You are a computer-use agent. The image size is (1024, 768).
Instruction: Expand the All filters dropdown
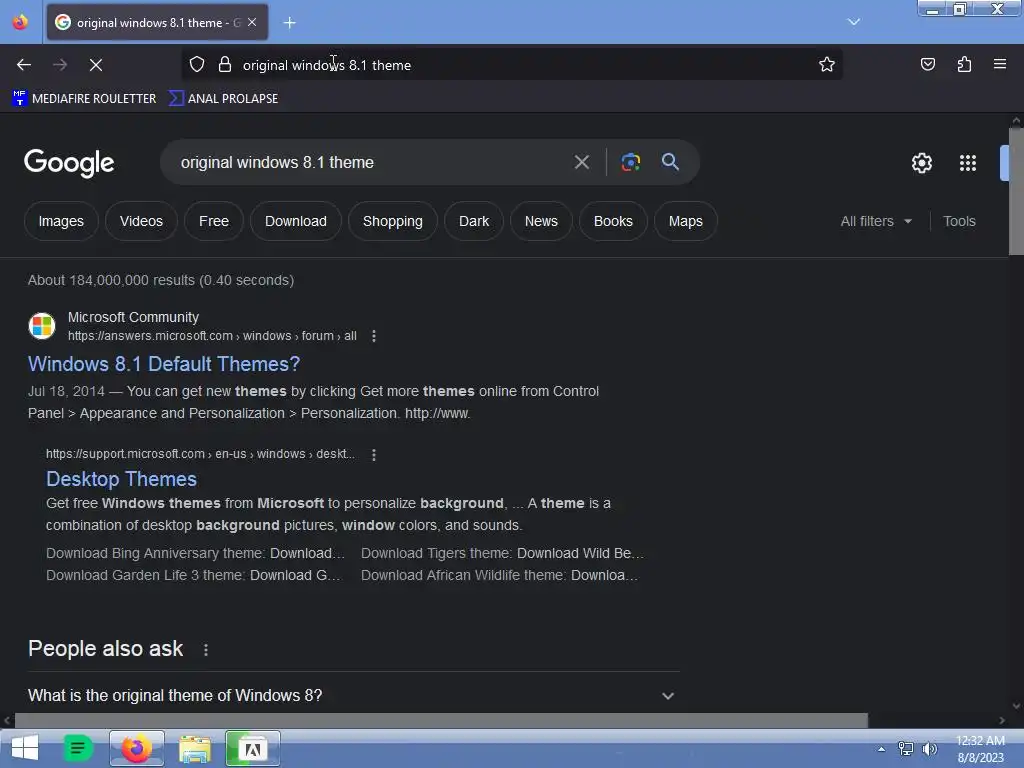[876, 221]
